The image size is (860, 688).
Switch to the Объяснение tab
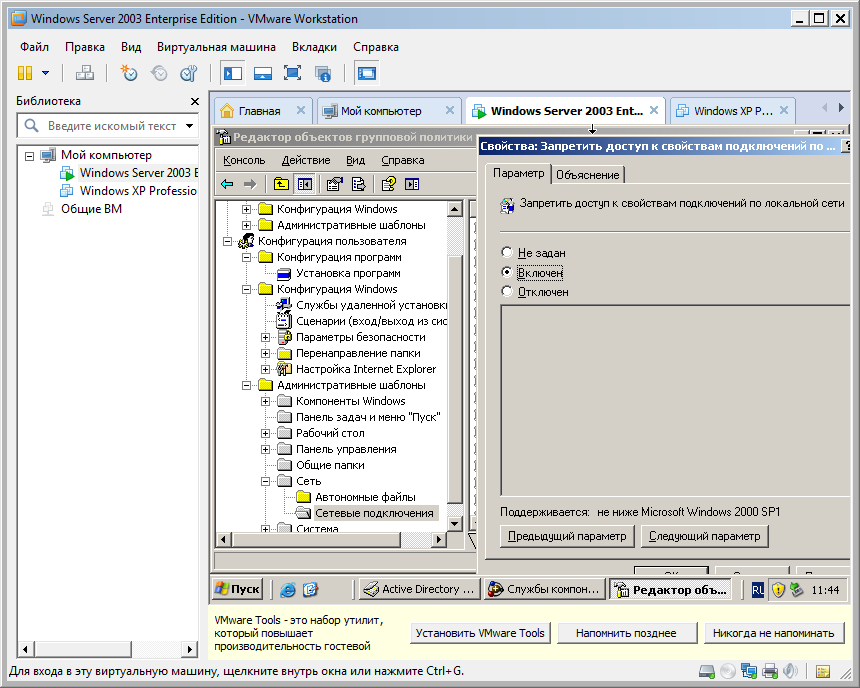(x=587, y=174)
